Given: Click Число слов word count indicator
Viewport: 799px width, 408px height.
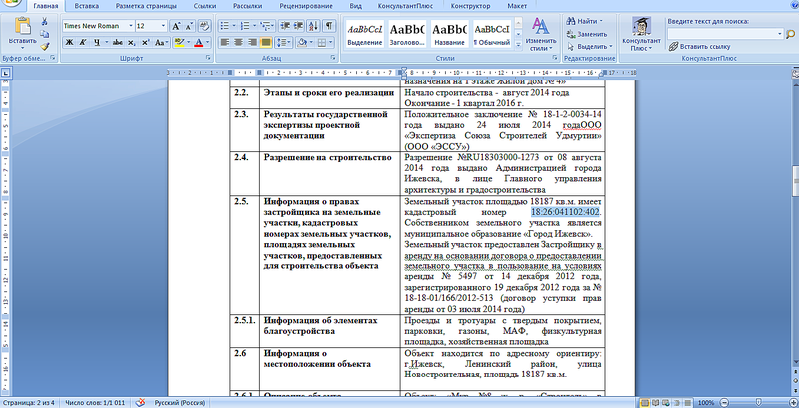Looking at the screenshot, I should 96,402.
